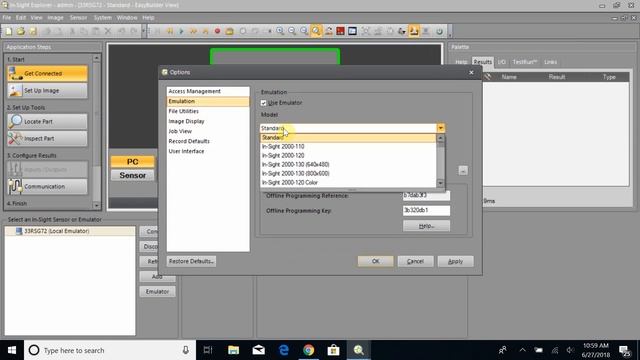Open the Sensor menu
The image size is (640, 360).
(78, 18)
